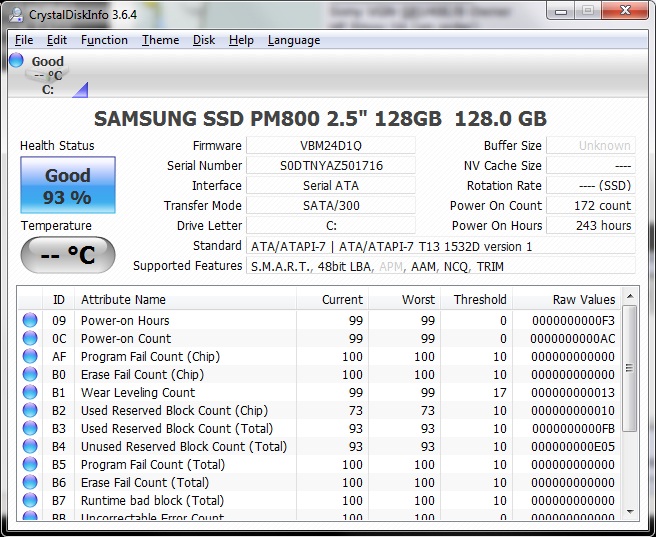The image size is (656, 537).
Task: Open the Function menu
Action: [x=104, y=40]
